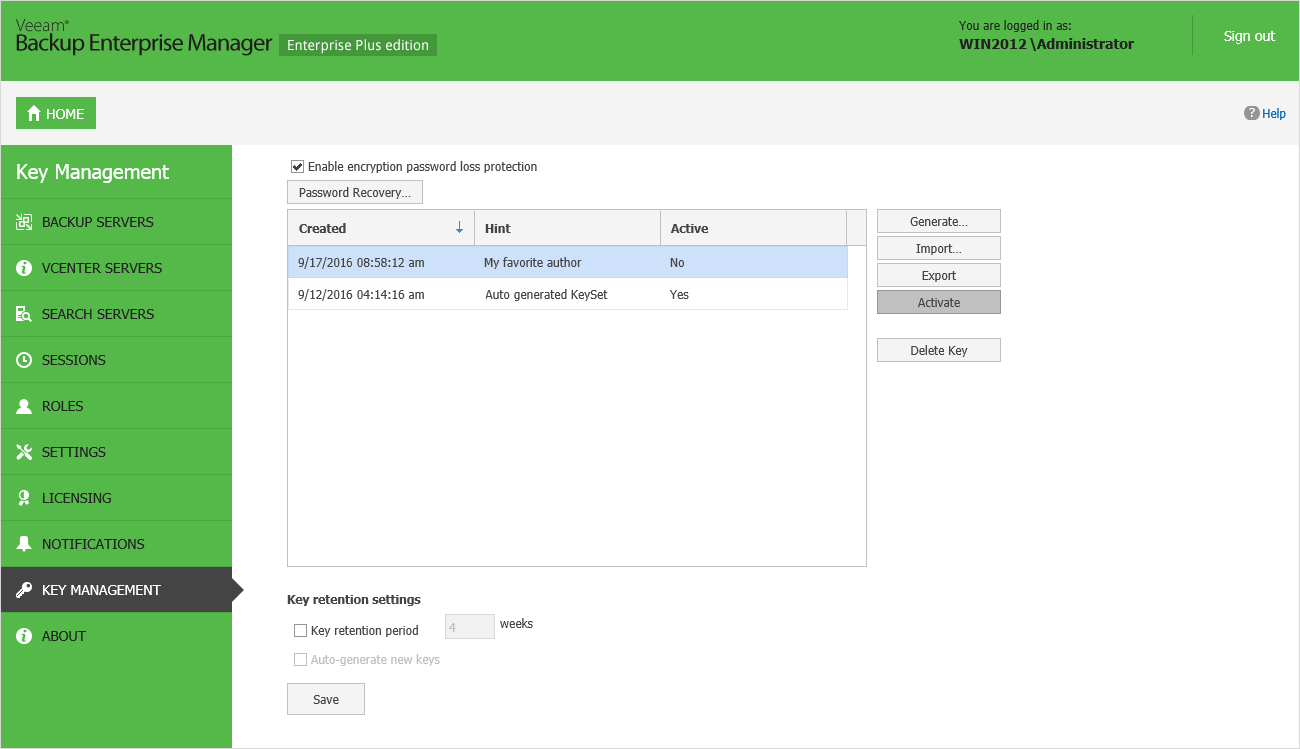The width and height of the screenshot is (1300, 749).
Task: Open the VCENTER SERVERS section
Action: tap(116, 268)
